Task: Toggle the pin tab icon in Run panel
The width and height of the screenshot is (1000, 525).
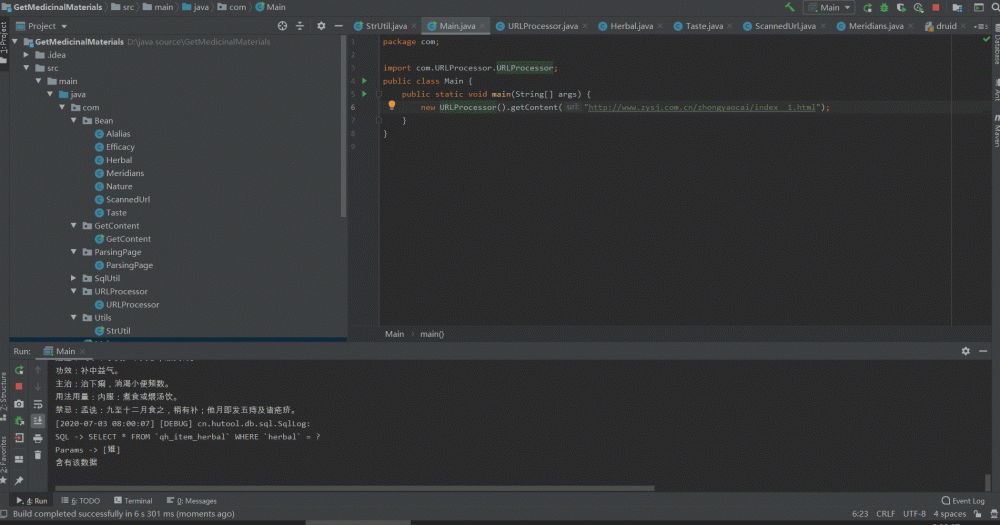Action: (x=19, y=481)
